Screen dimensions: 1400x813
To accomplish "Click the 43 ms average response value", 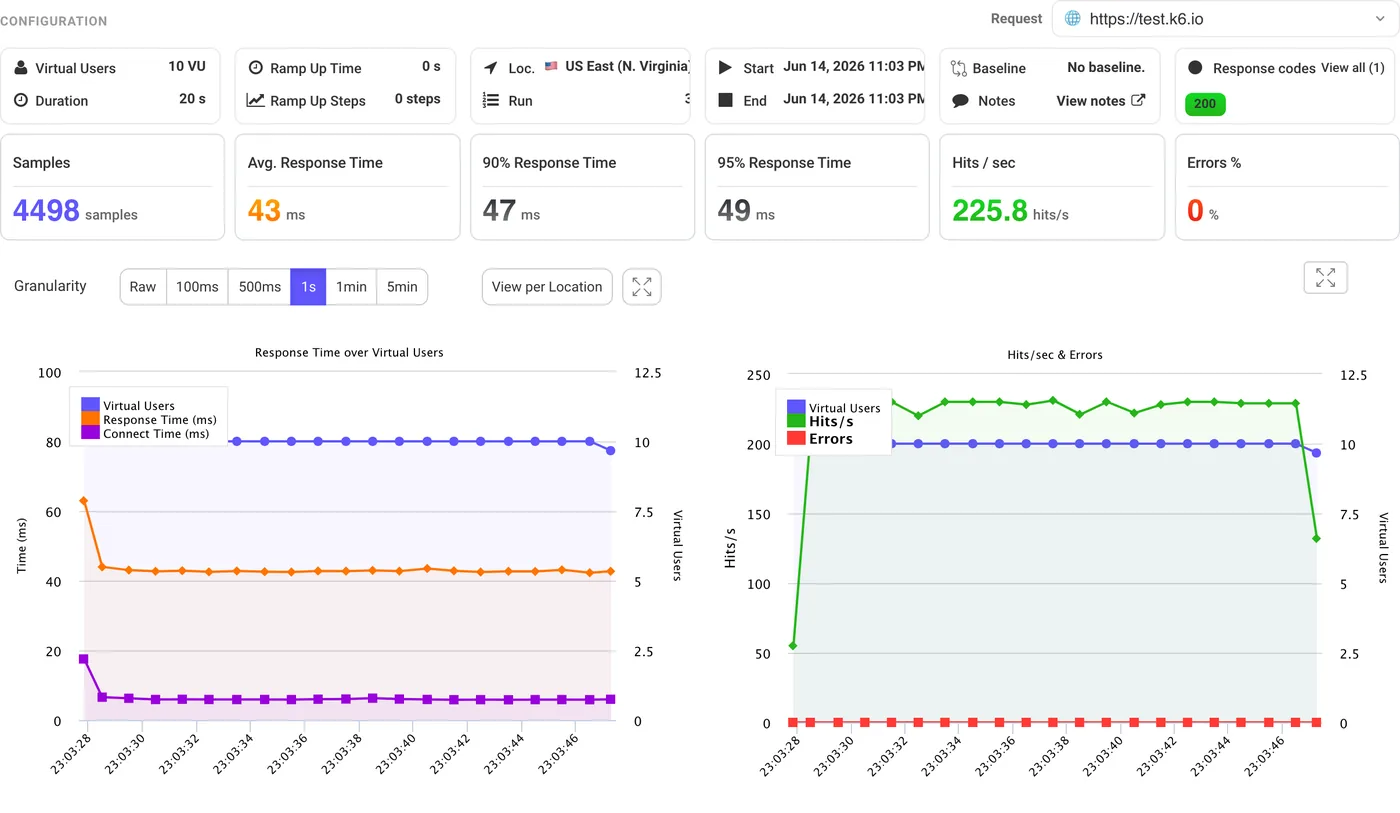I will (x=264, y=210).
